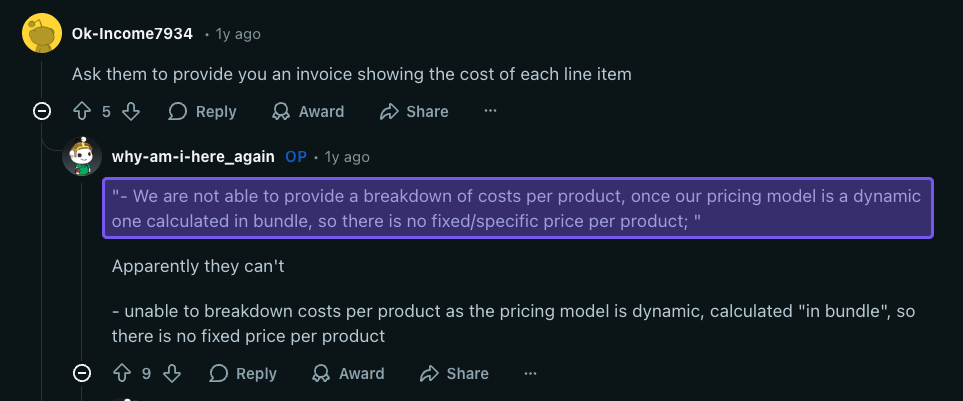This screenshot has width=963, height=401.
Task: Reply to why-am-i-here_again's comment
Action: [x=243, y=373]
